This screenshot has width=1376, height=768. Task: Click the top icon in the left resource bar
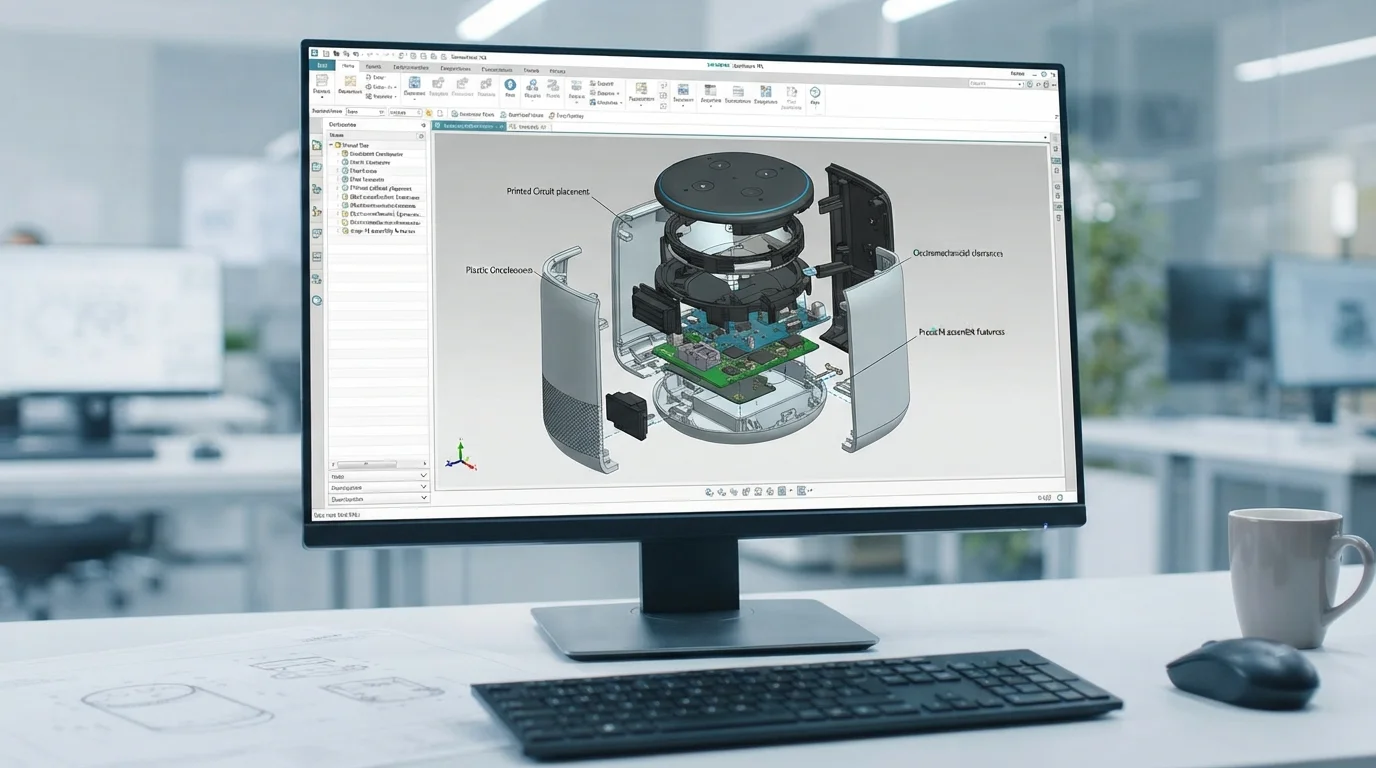coord(317,145)
